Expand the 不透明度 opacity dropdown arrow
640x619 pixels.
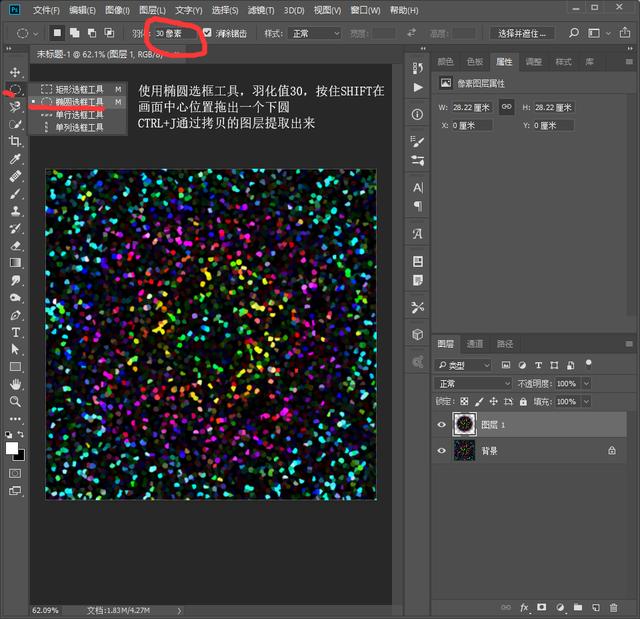(x=586, y=383)
